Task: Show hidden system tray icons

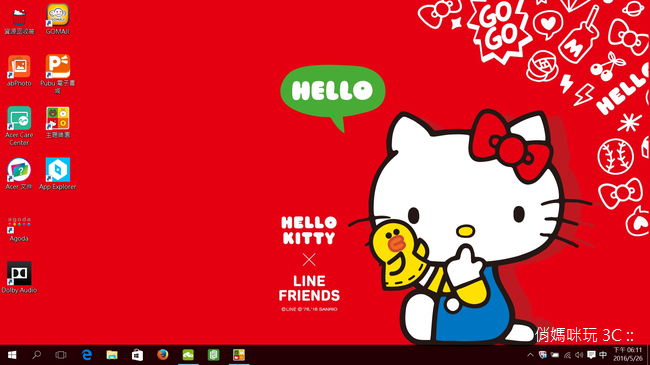Action: point(530,355)
